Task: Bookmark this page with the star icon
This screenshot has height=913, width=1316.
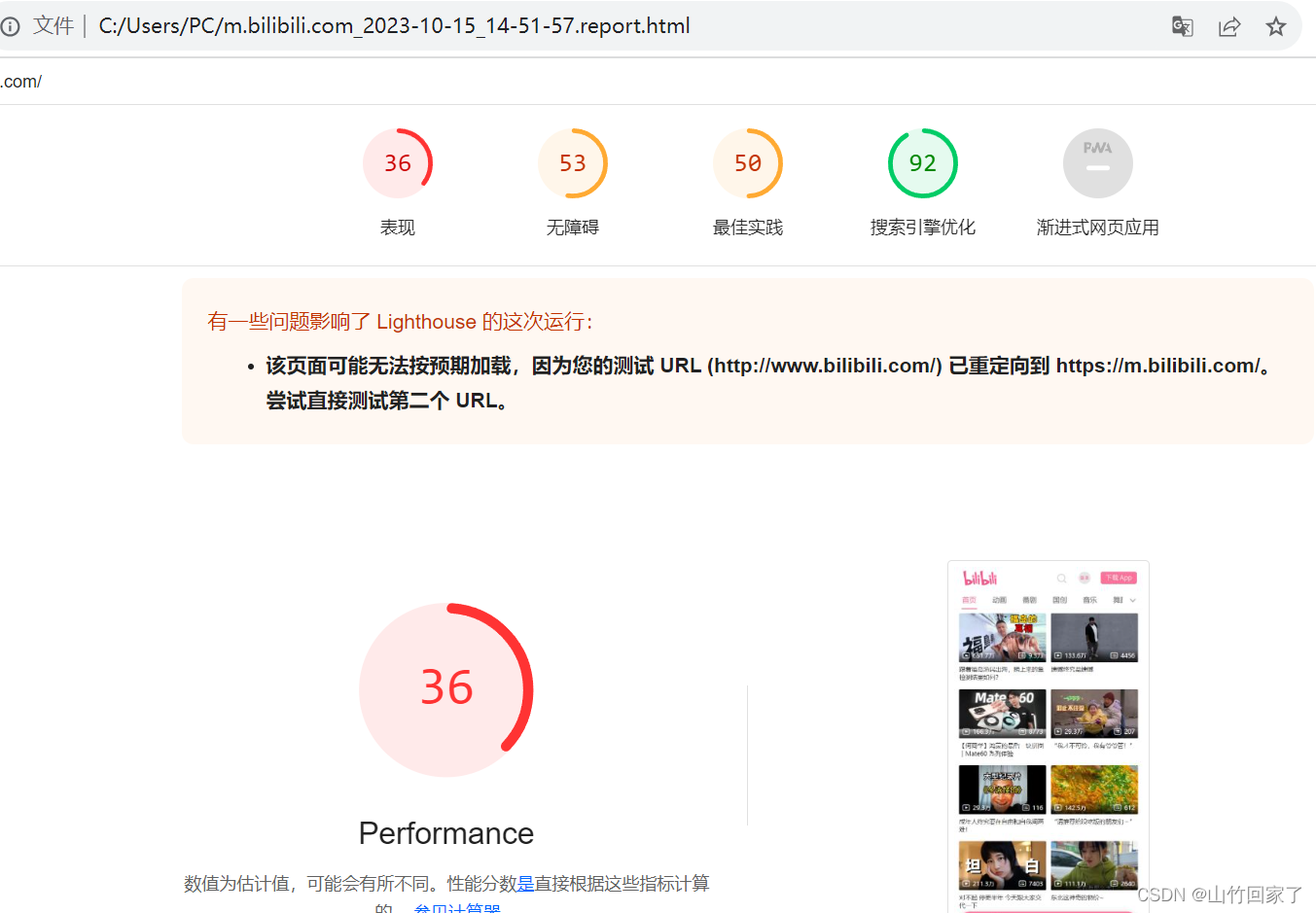Action: (x=1276, y=26)
